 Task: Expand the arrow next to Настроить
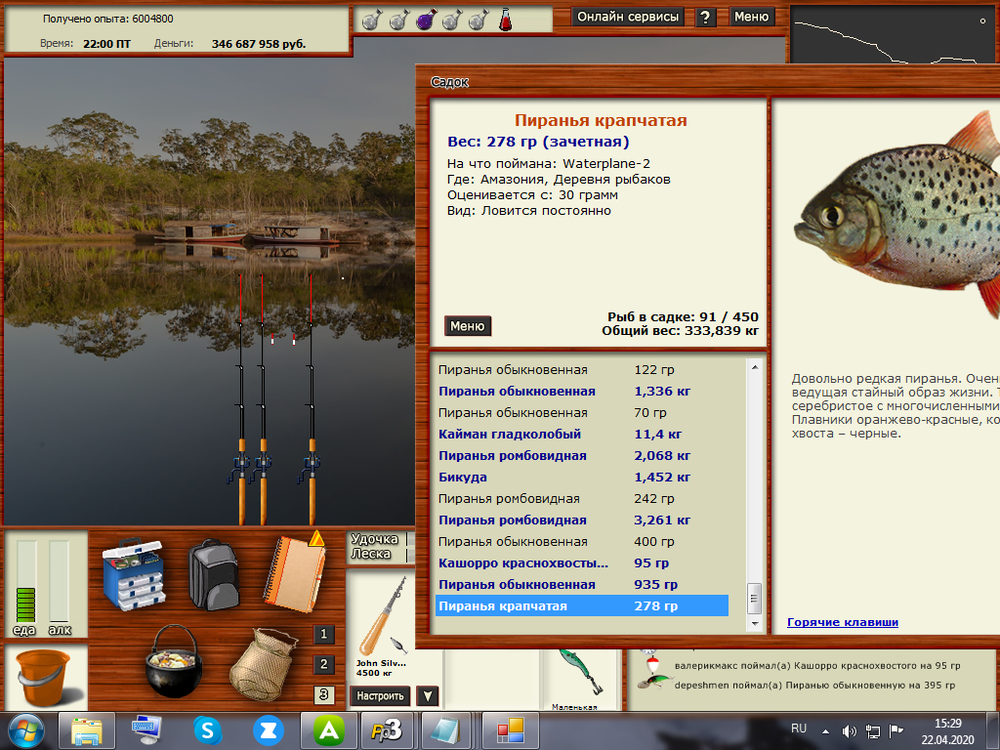tap(426, 696)
